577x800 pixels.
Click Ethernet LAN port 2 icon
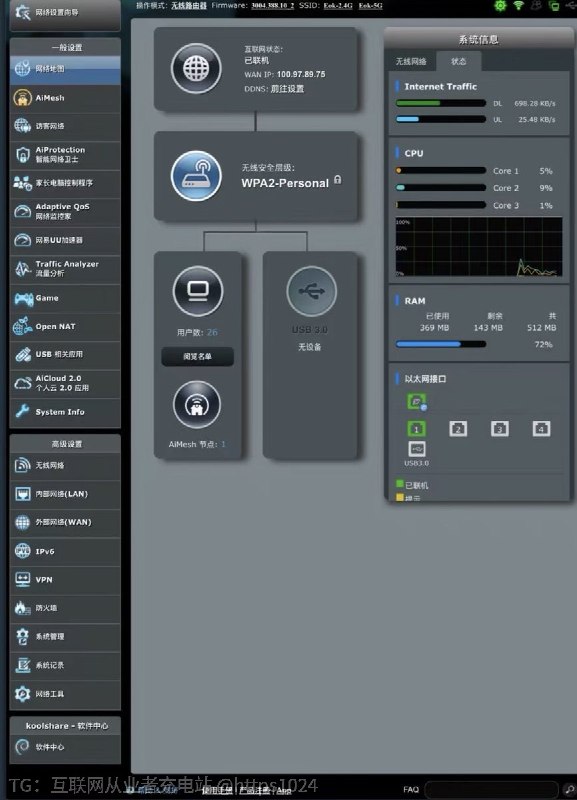click(x=458, y=429)
